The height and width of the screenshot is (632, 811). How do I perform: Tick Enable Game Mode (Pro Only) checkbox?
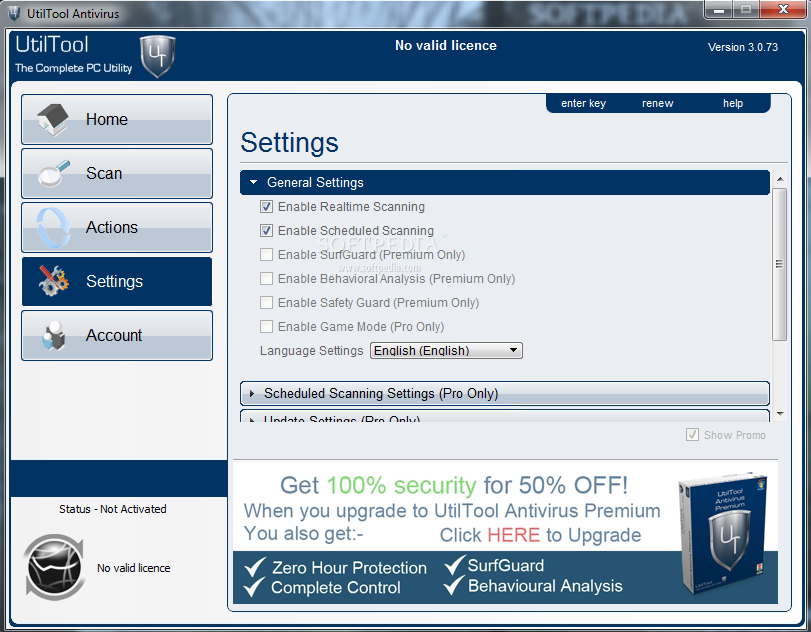click(x=266, y=327)
